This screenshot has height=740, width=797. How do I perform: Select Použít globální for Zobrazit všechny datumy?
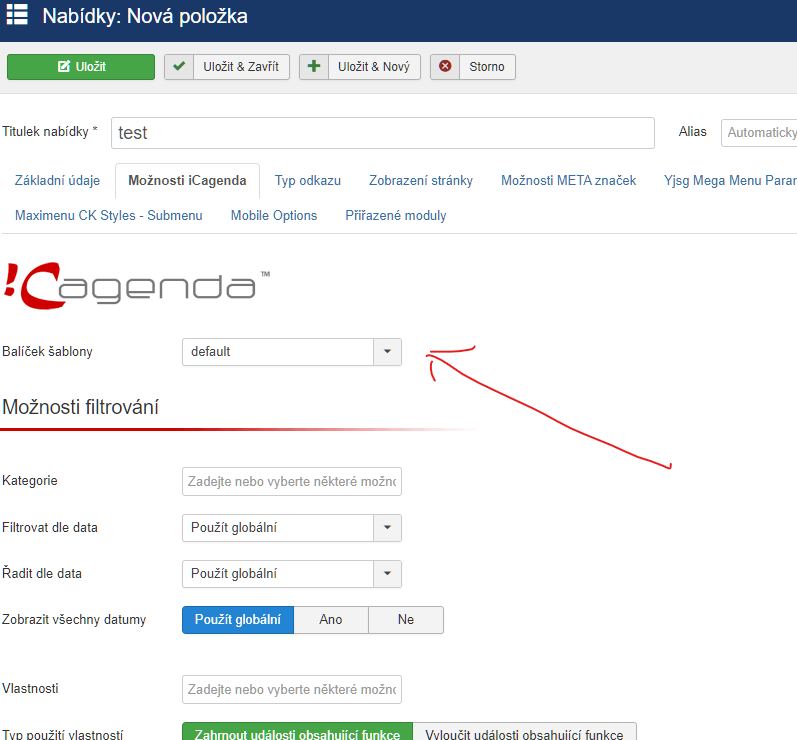(238, 620)
